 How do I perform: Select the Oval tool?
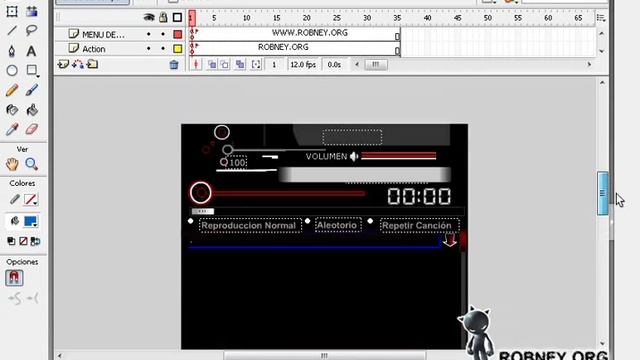click(x=12, y=70)
